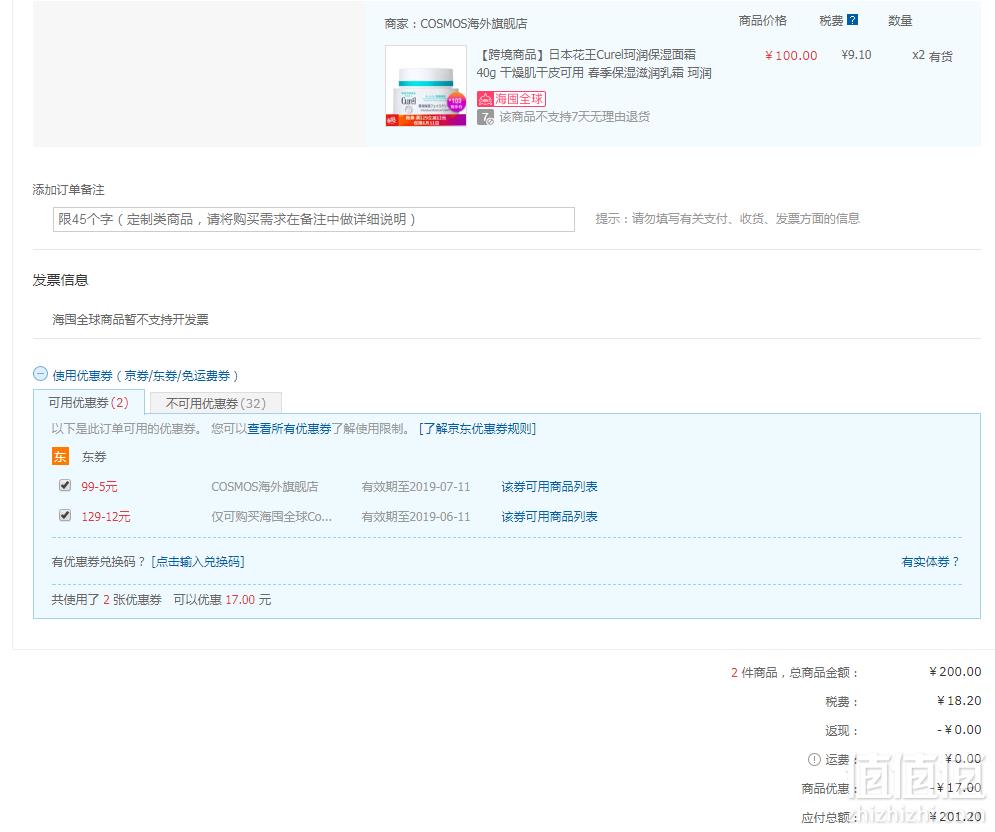Image resolution: width=995 pixels, height=832 pixels.
Task: Click the 有效期至2019-07-11 expiry text
Action: [x=416, y=487]
